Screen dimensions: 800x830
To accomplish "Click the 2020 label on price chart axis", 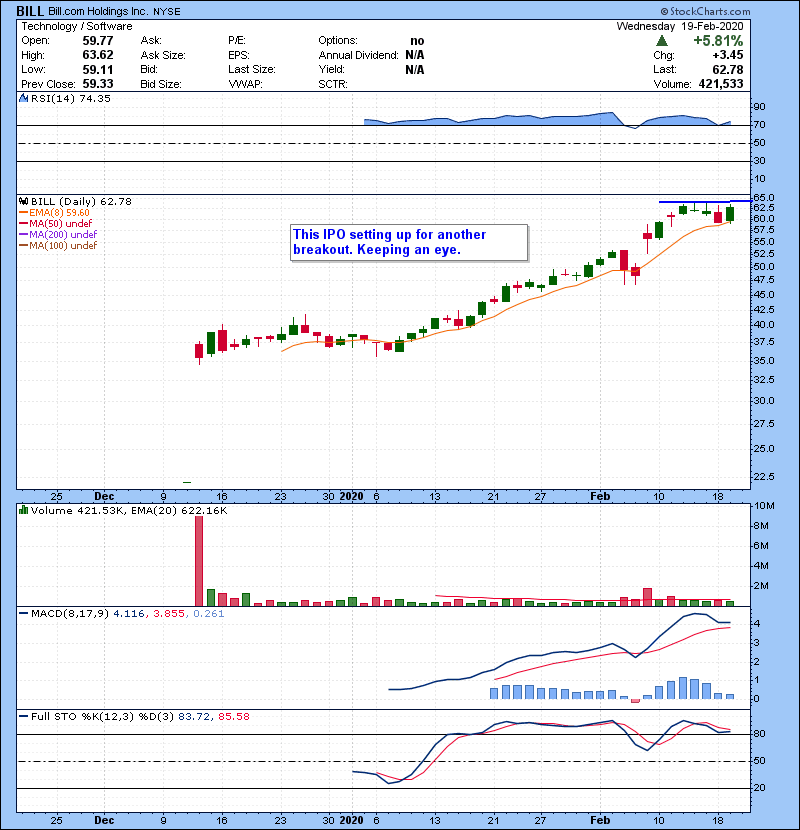I will click(x=351, y=496).
